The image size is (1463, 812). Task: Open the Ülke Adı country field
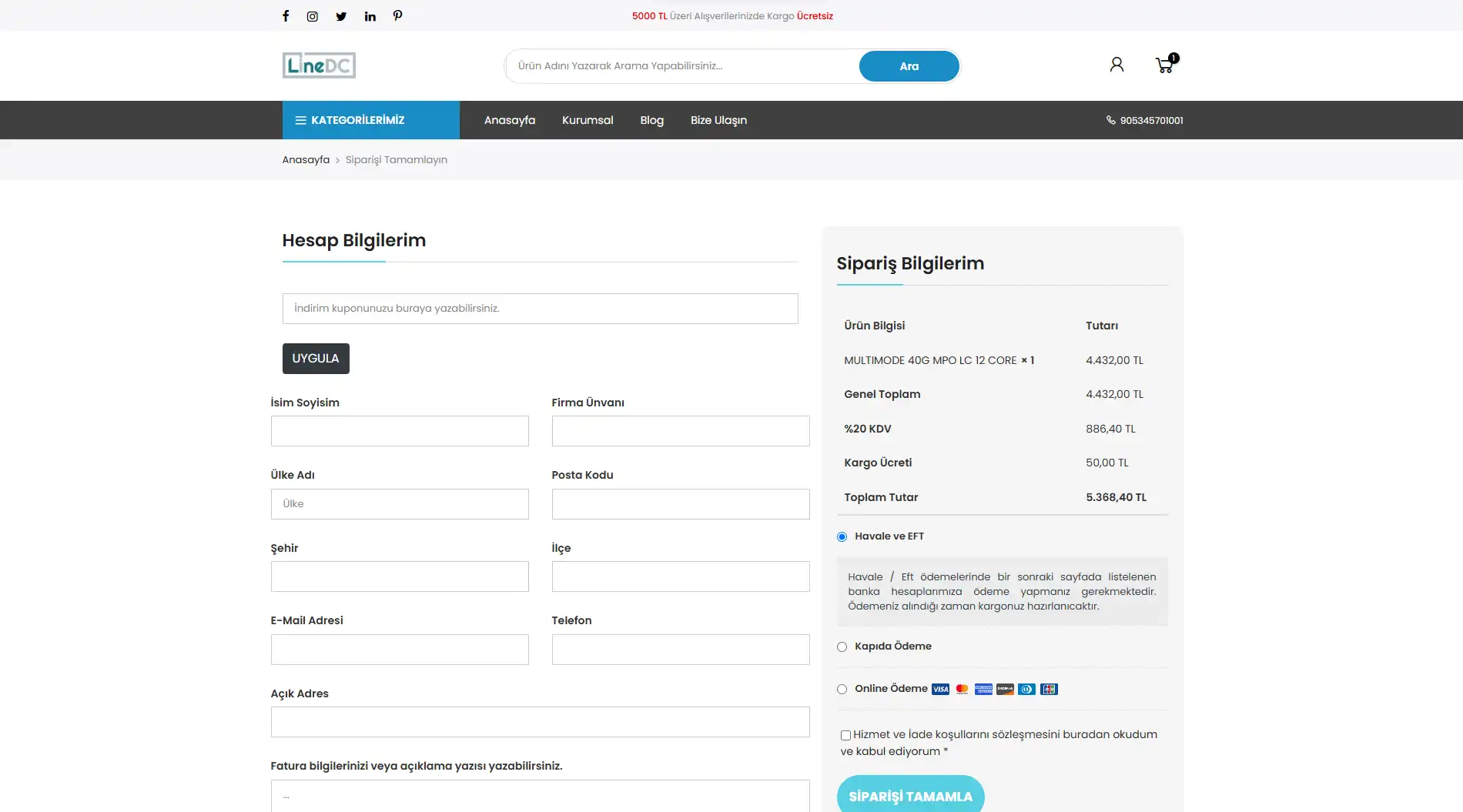(400, 504)
